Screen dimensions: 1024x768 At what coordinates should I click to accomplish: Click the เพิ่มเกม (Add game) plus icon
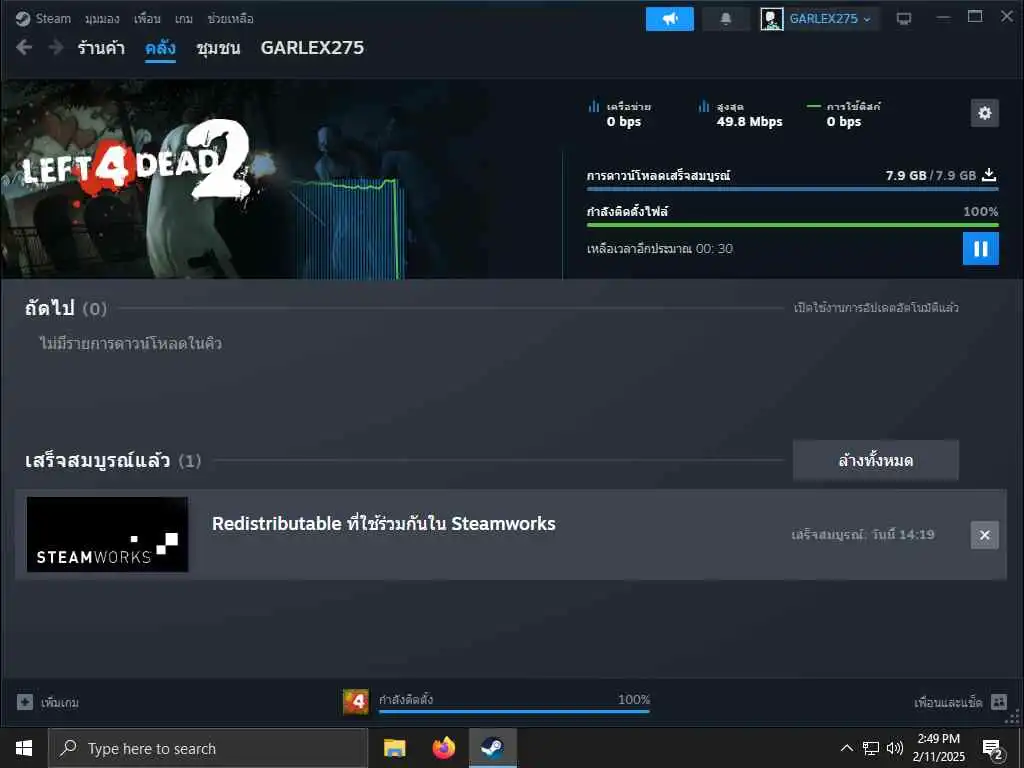(x=25, y=702)
